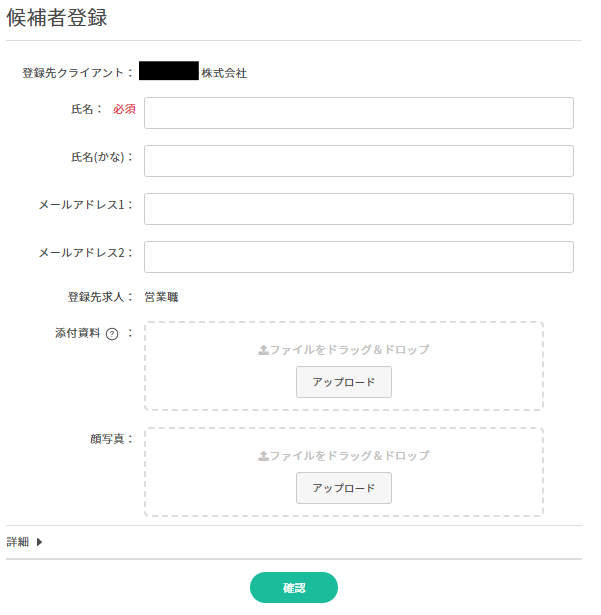Click the 必須 required marker
The width and height of the screenshot is (601, 615).
124,108
